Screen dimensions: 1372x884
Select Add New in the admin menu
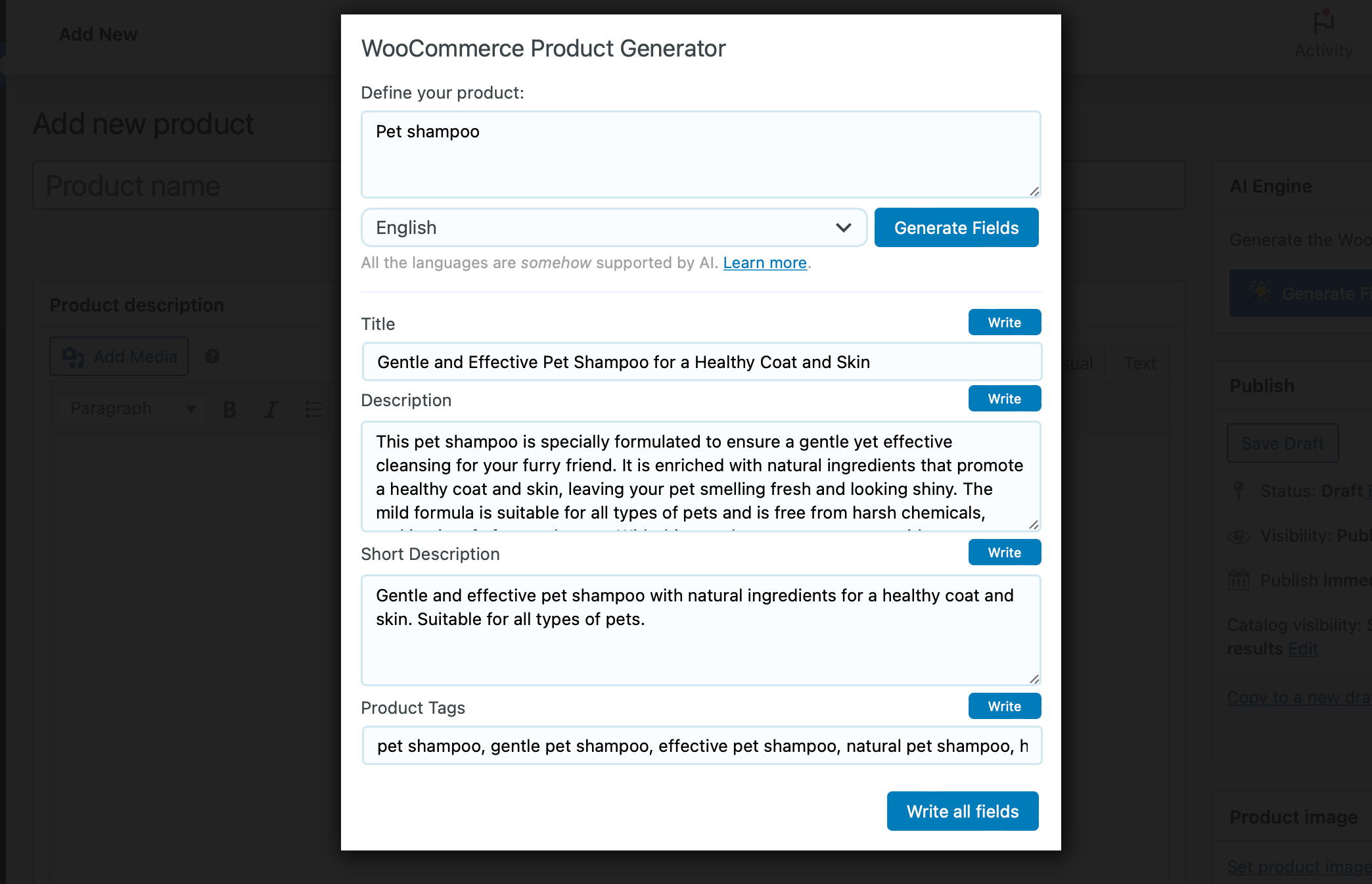pyautogui.click(x=97, y=34)
